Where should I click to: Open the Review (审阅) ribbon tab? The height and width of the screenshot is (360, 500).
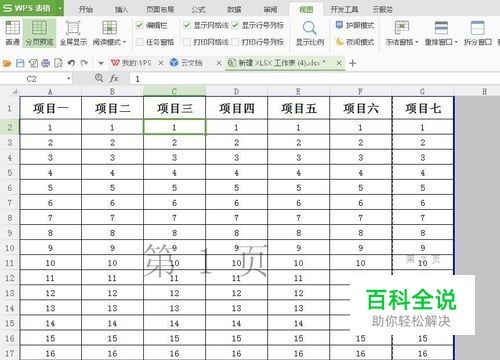point(270,9)
